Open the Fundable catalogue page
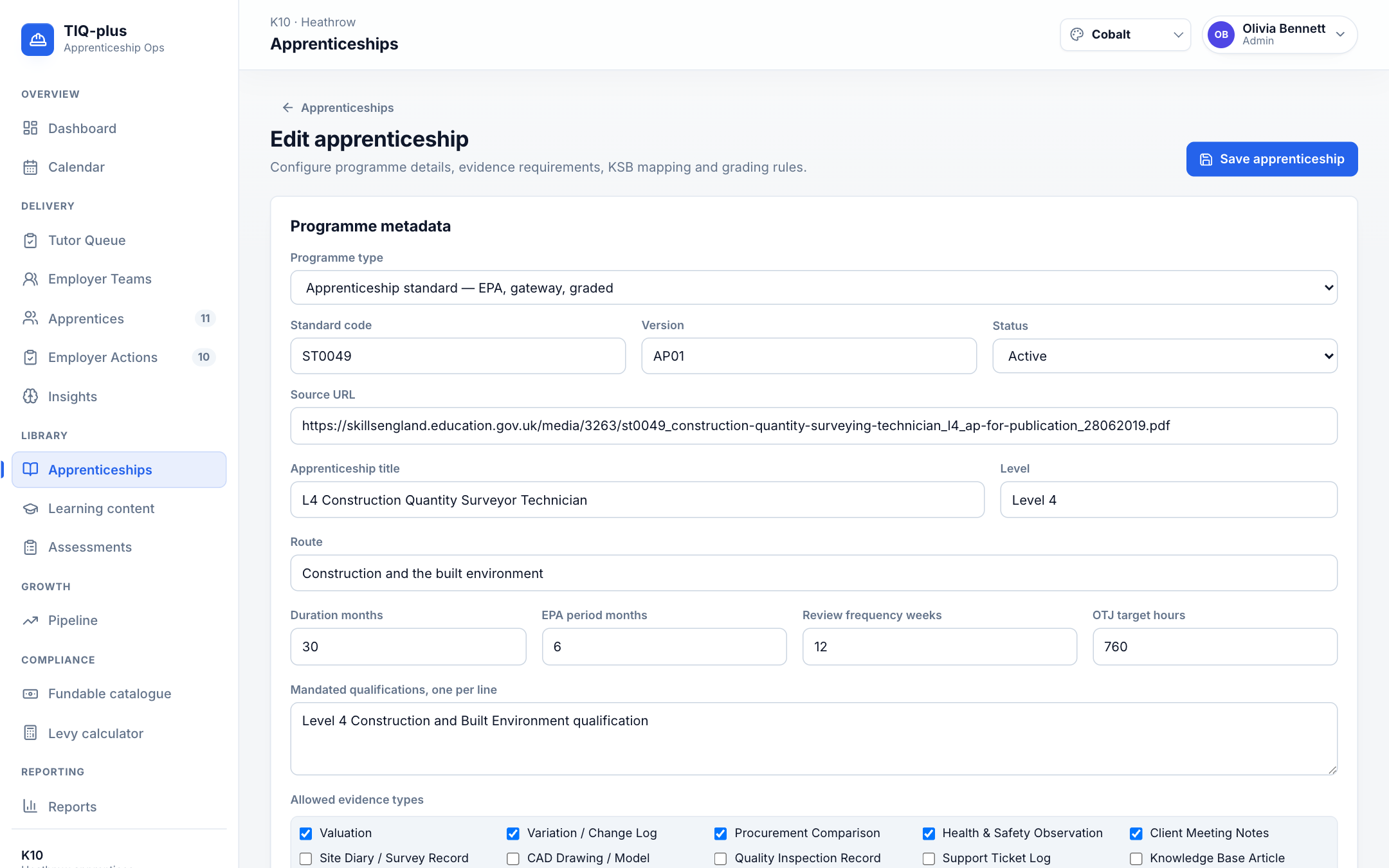The width and height of the screenshot is (1389, 868). click(119, 694)
